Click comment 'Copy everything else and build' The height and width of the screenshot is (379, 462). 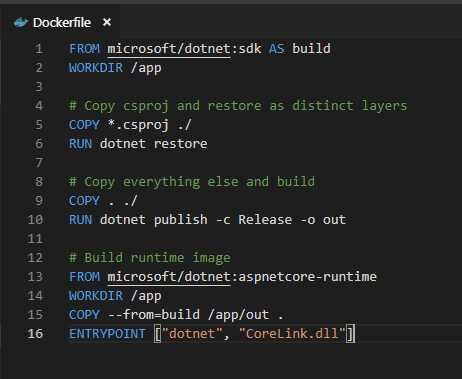(x=192, y=182)
